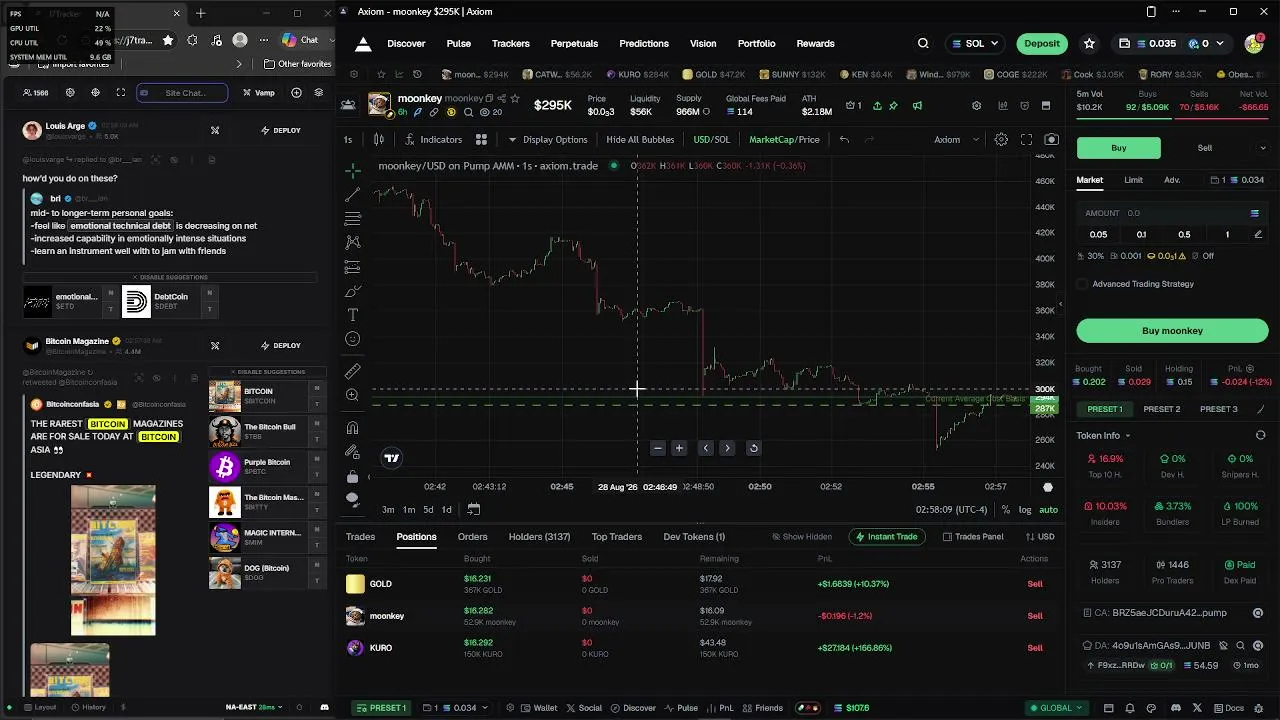Image resolution: width=1280 pixels, height=720 pixels.
Task: Switch to the Trades tab
Action: click(x=360, y=537)
